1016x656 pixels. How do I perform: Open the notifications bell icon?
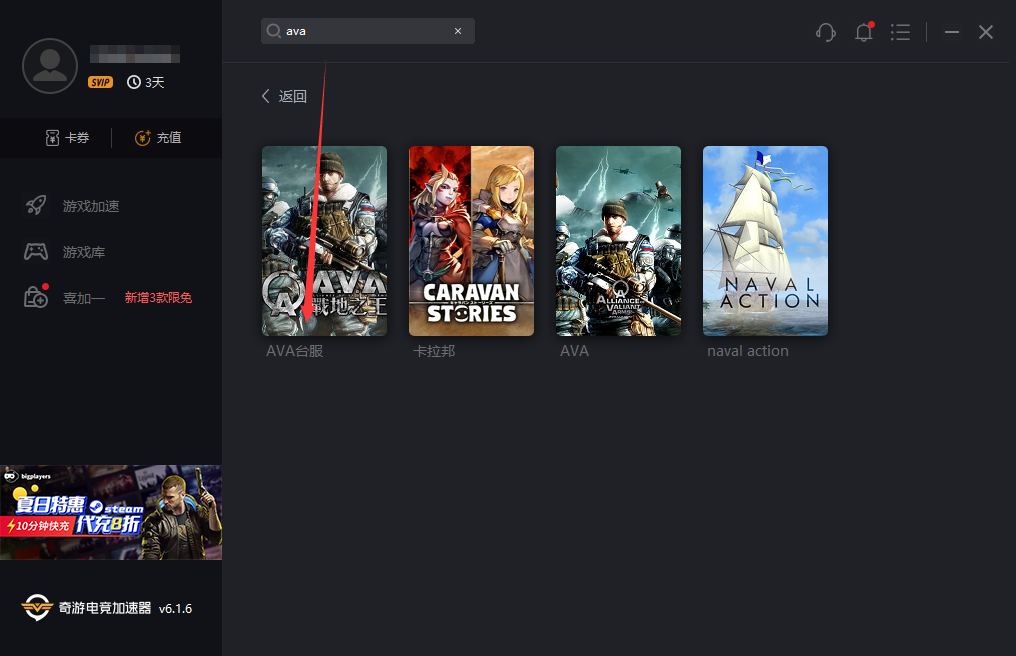tap(864, 32)
